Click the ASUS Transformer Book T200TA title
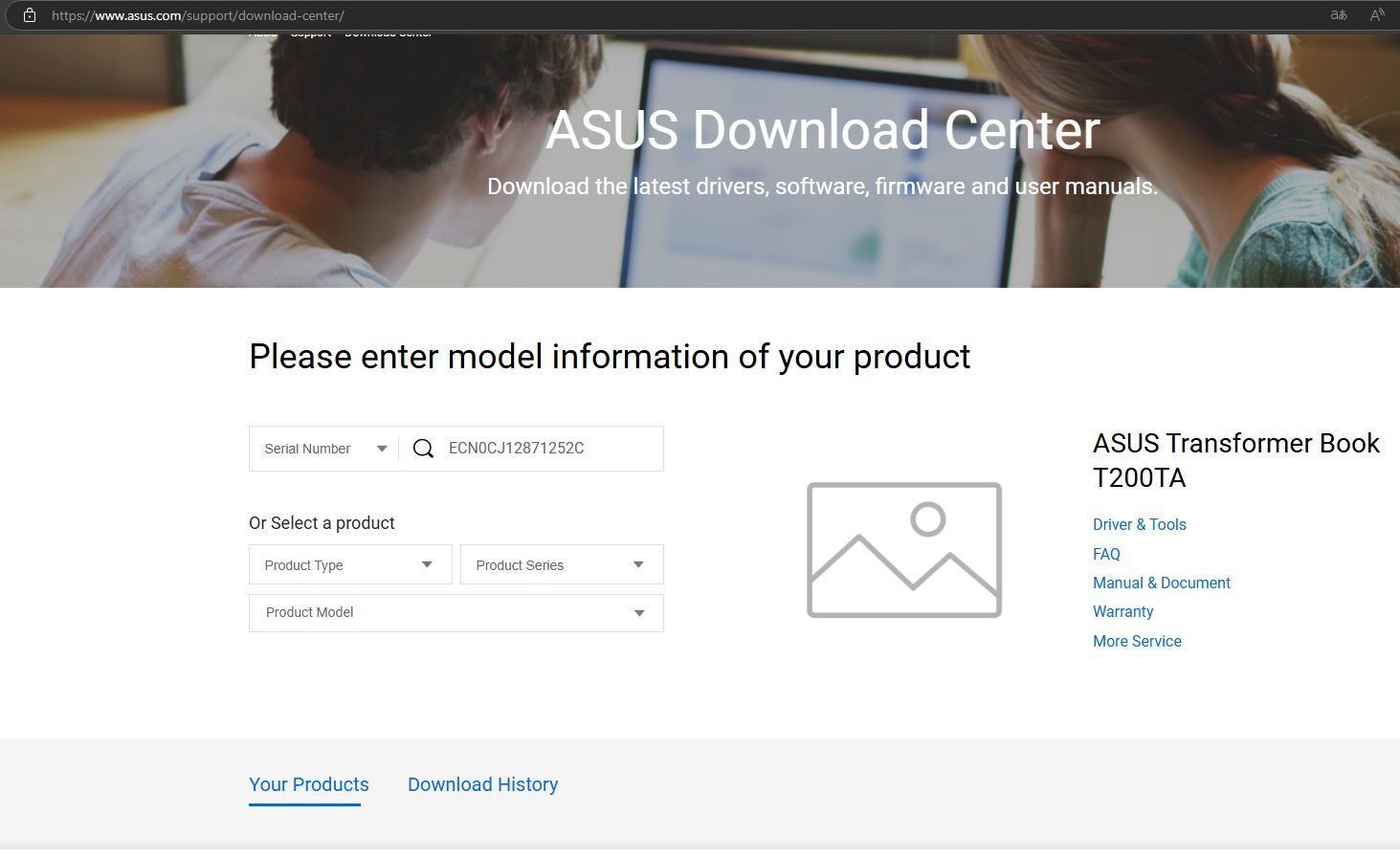The height and width of the screenshot is (858, 1400). point(1236,460)
